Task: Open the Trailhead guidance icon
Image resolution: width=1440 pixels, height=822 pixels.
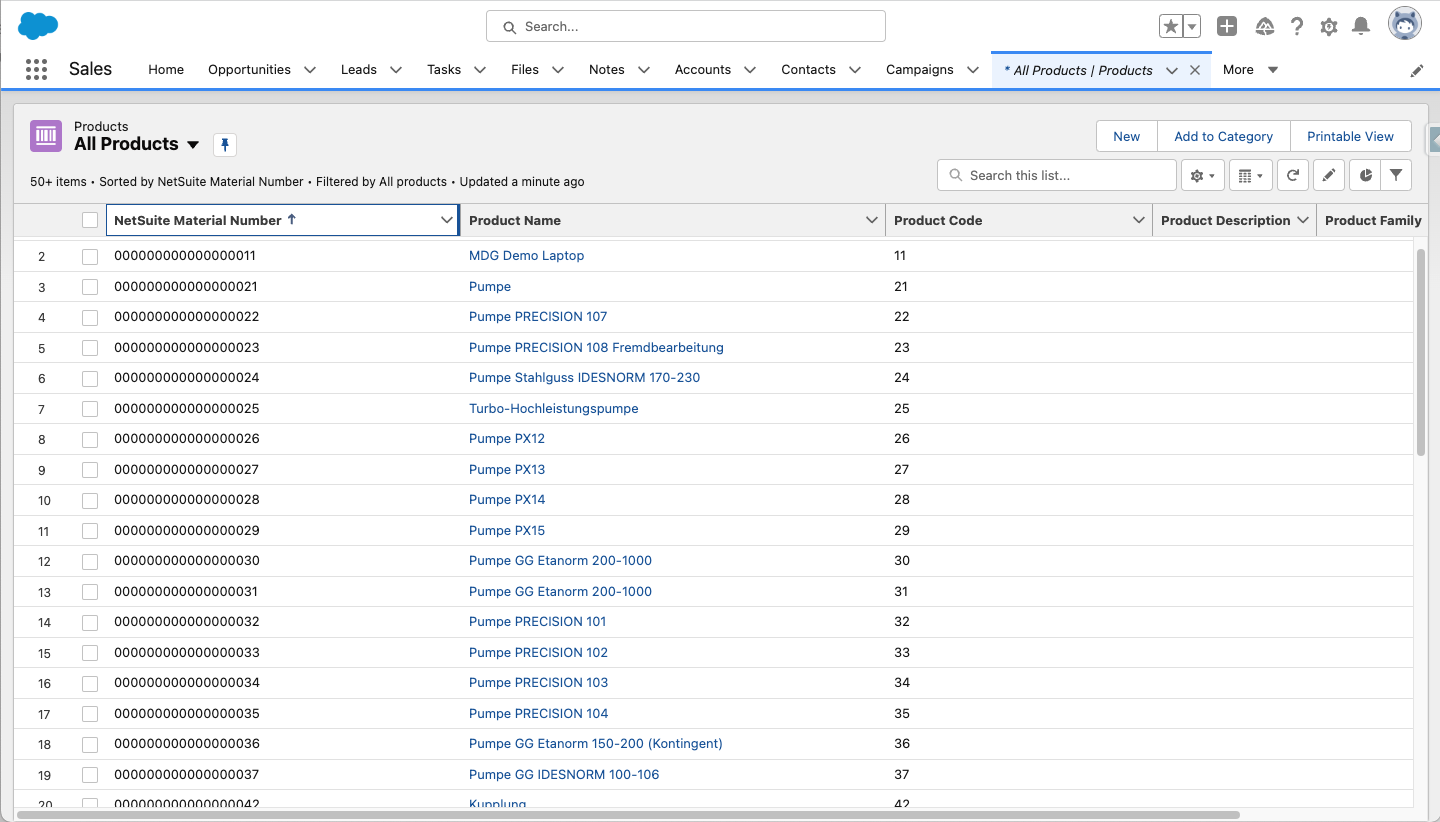Action: pos(1265,27)
